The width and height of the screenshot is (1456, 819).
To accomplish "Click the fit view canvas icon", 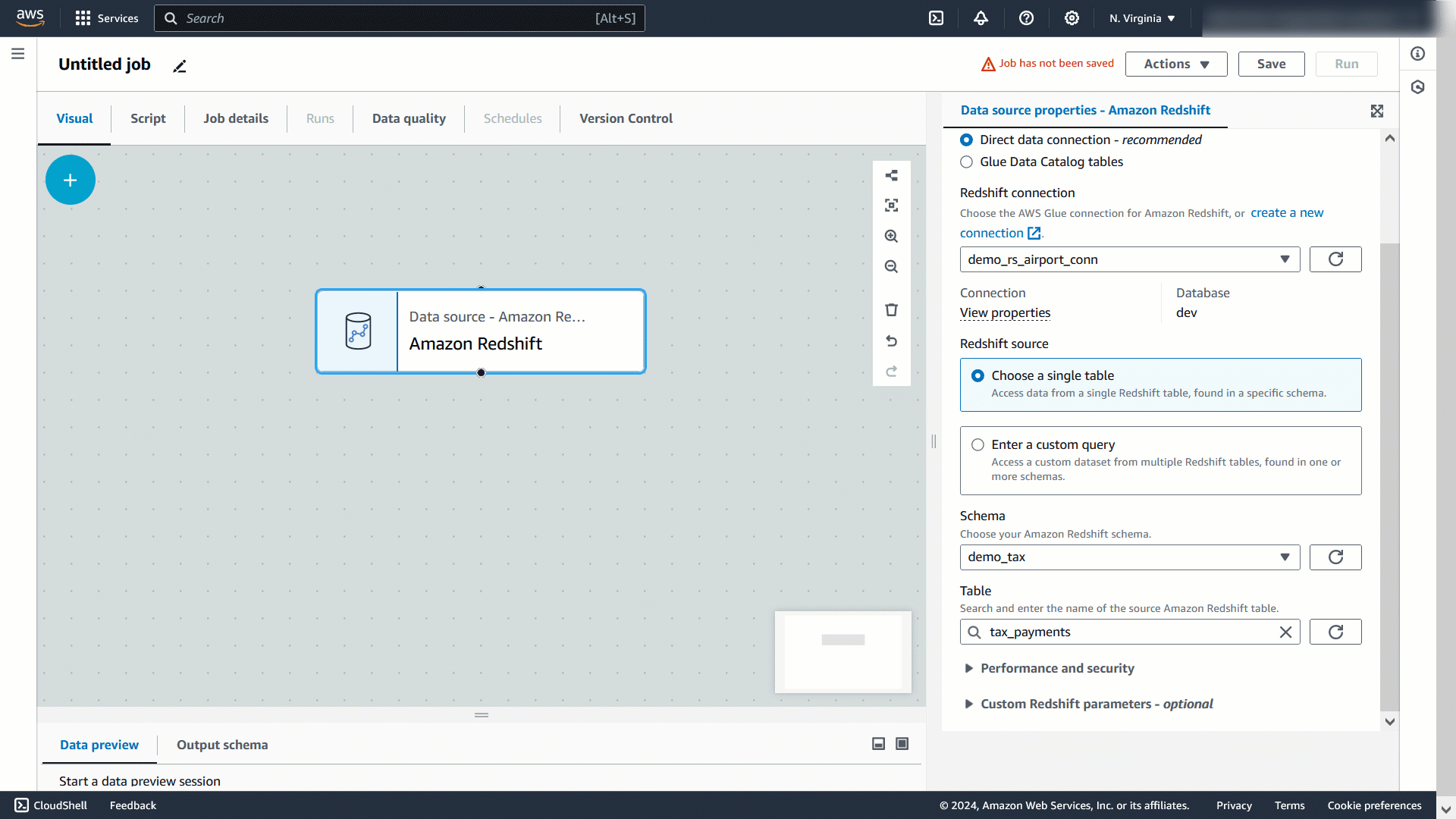I will tap(891, 206).
